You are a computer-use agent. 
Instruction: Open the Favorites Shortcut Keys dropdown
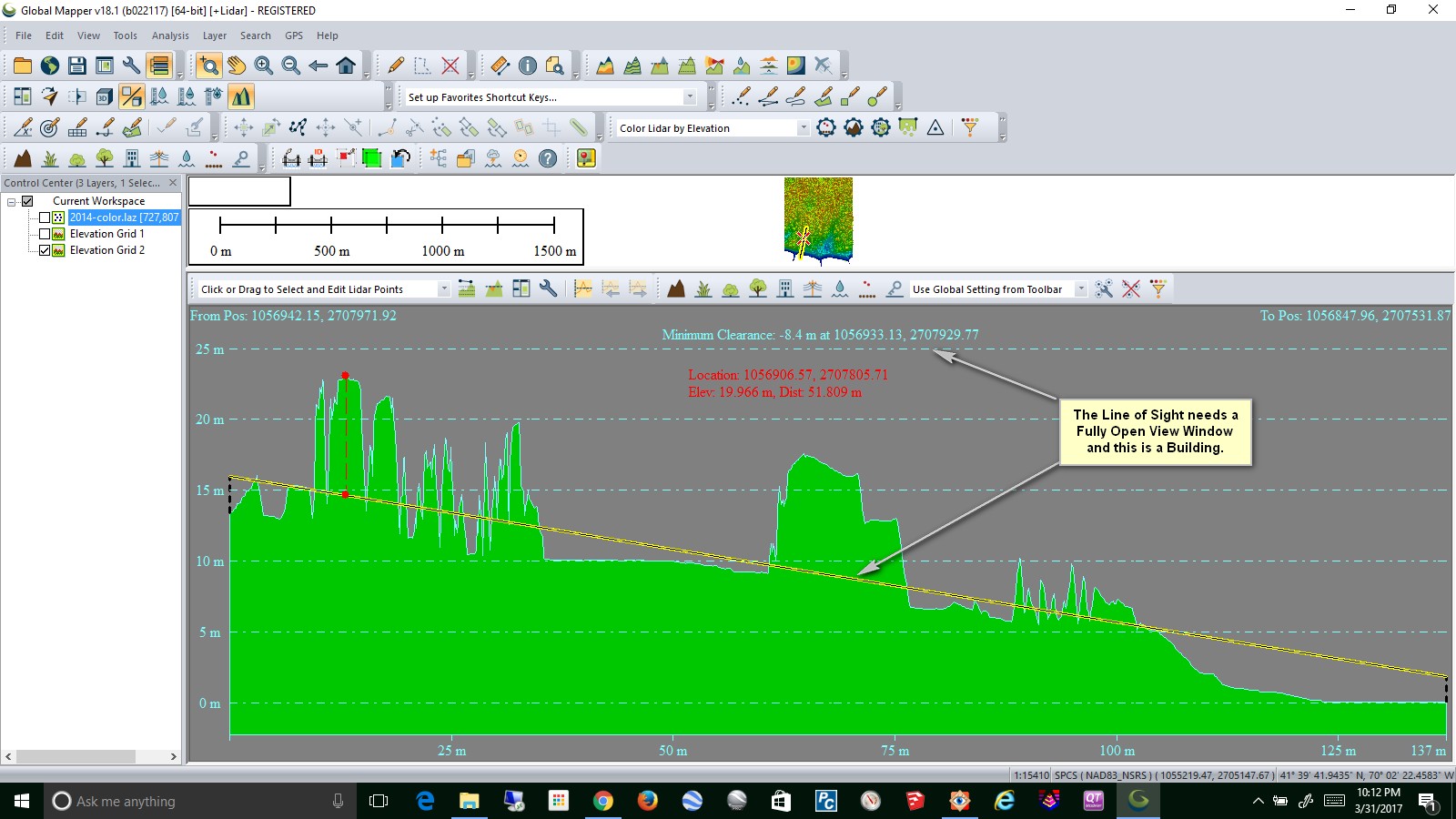(x=689, y=96)
